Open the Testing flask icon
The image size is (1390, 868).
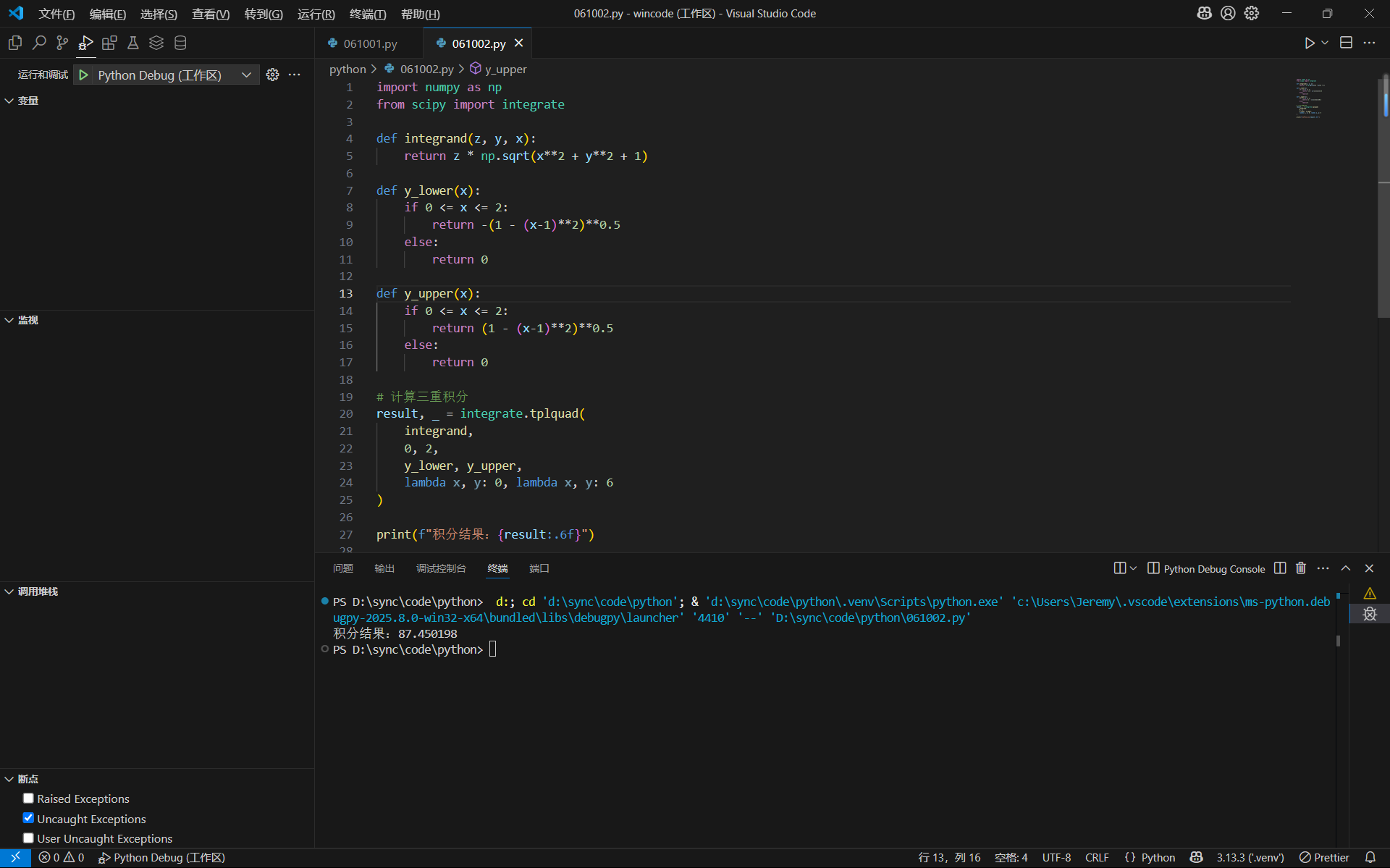(132, 43)
